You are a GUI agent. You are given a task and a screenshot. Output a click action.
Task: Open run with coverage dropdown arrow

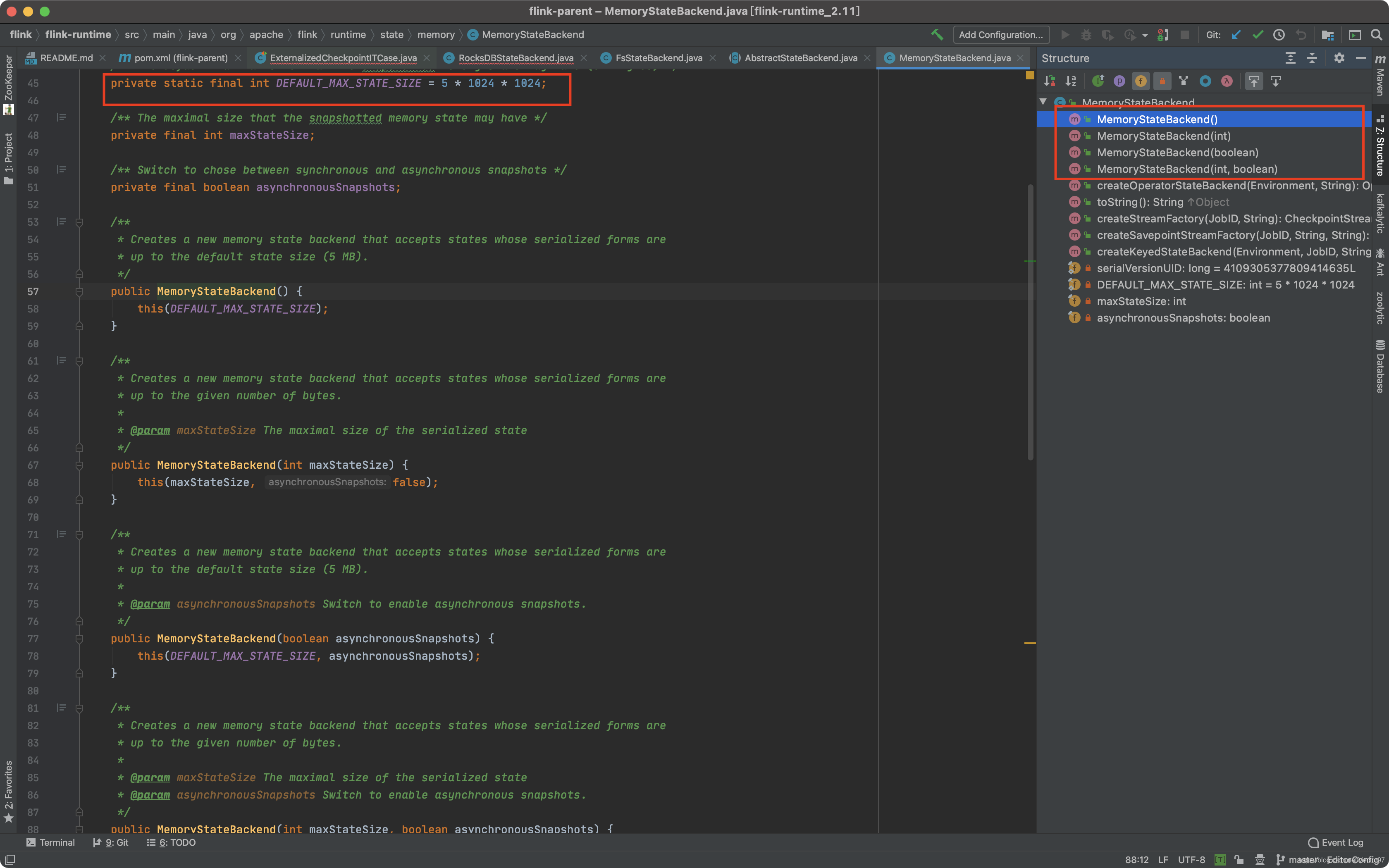(1145, 35)
